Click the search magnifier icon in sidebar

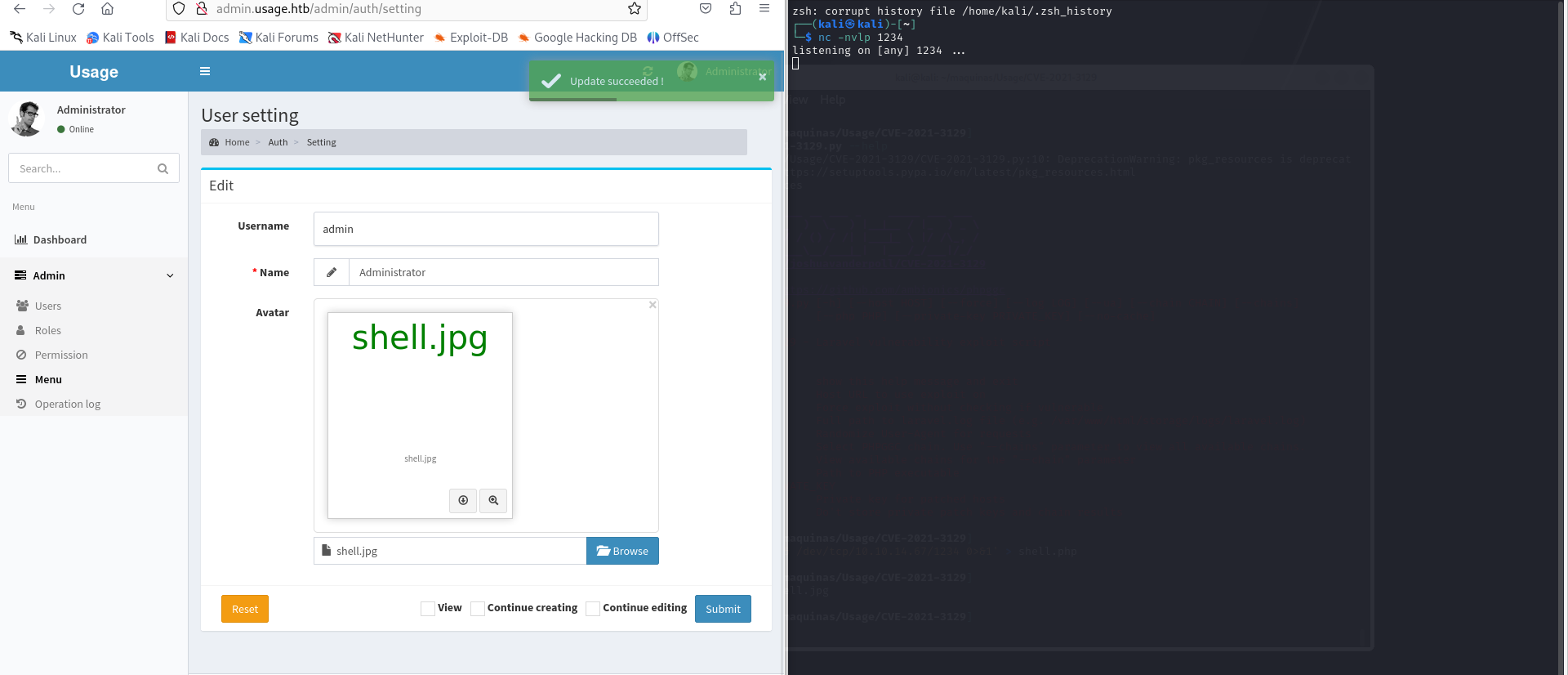pyautogui.click(x=163, y=168)
